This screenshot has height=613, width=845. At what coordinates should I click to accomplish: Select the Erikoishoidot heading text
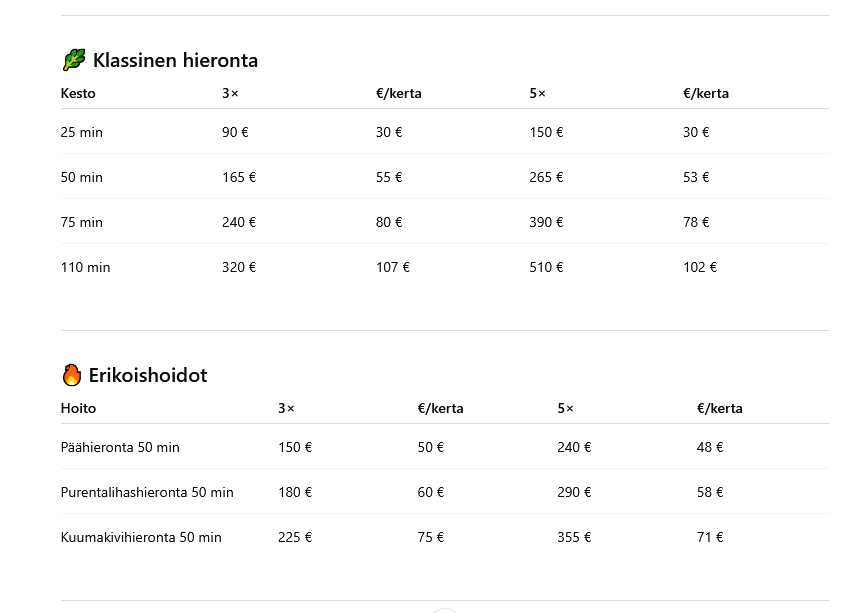(x=148, y=375)
